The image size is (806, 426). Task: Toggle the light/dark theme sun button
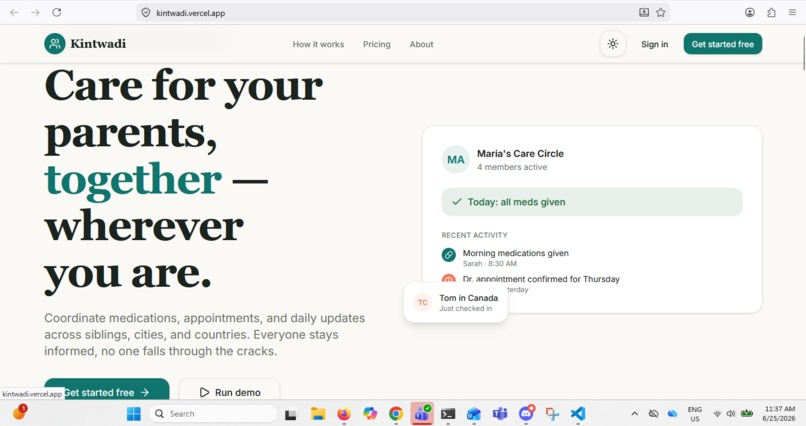point(613,44)
